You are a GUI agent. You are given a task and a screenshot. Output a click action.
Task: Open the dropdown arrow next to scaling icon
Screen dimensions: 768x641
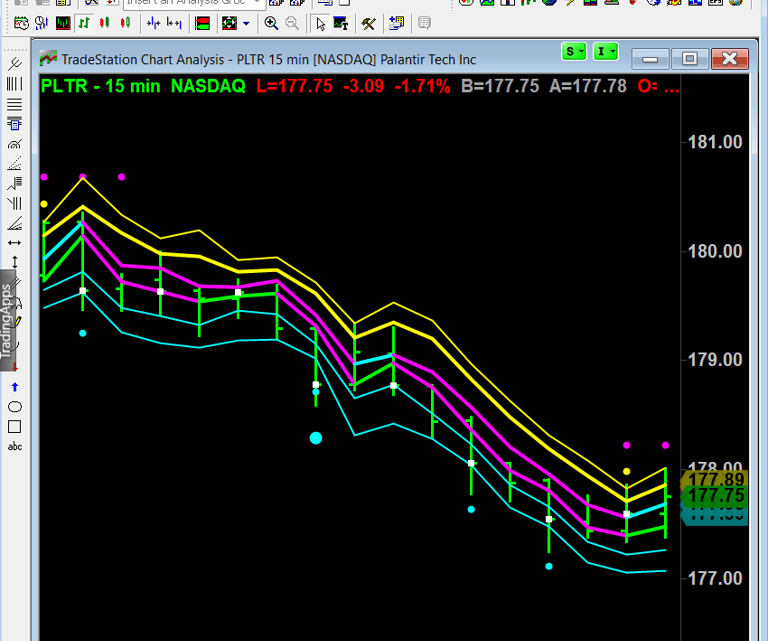[x=246, y=23]
